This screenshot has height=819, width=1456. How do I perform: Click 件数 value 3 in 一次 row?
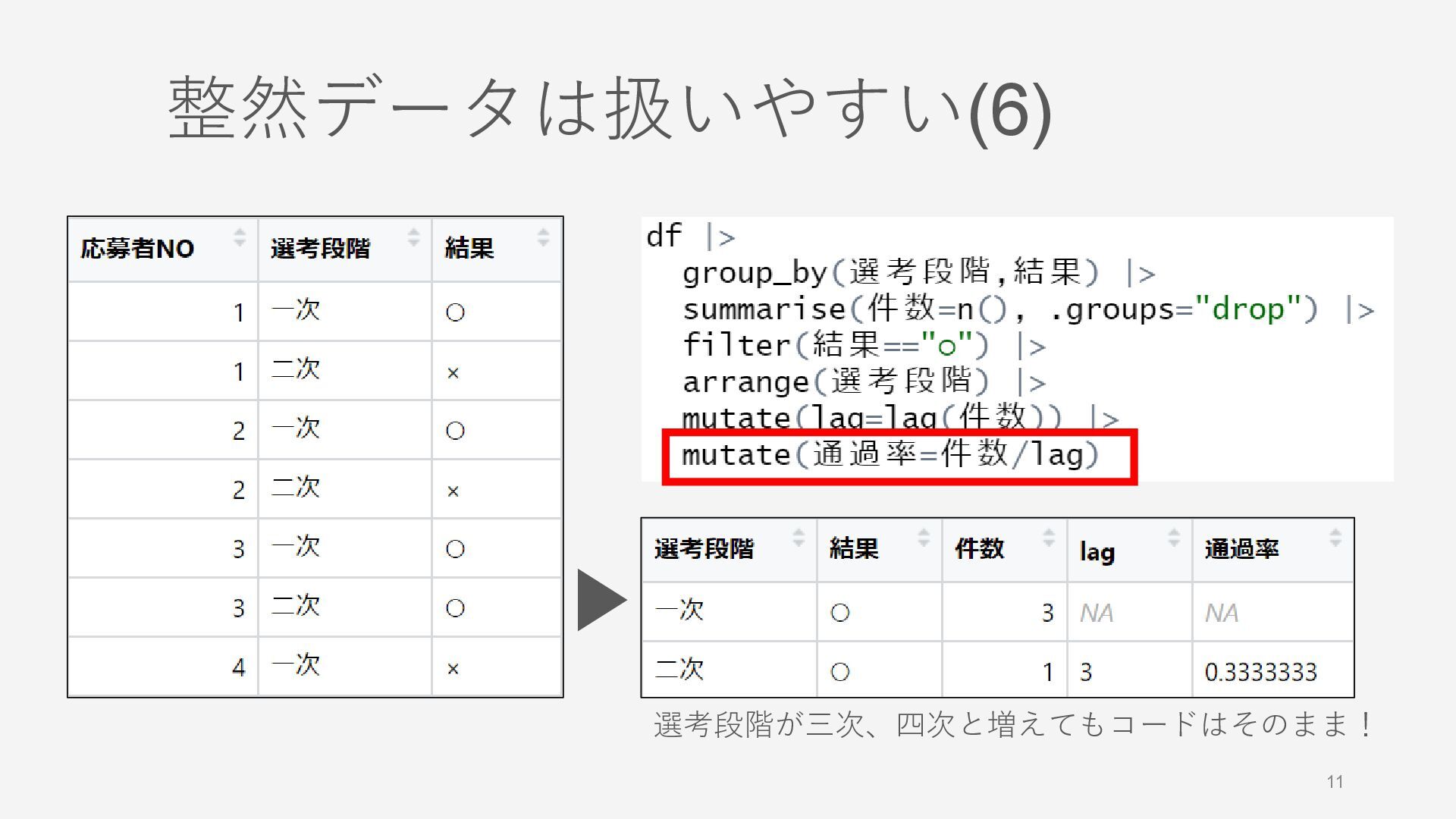tap(1047, 613)
